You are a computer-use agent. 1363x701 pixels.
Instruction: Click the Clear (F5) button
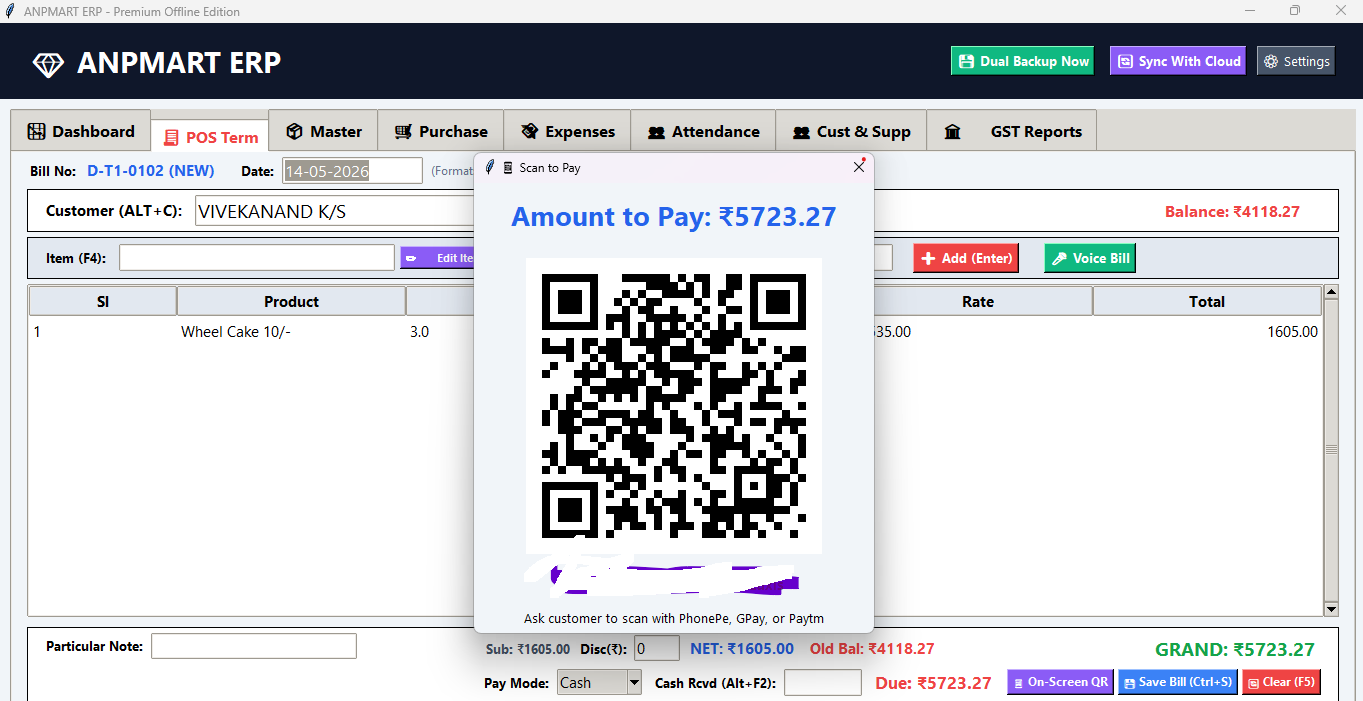[1281, 682]
